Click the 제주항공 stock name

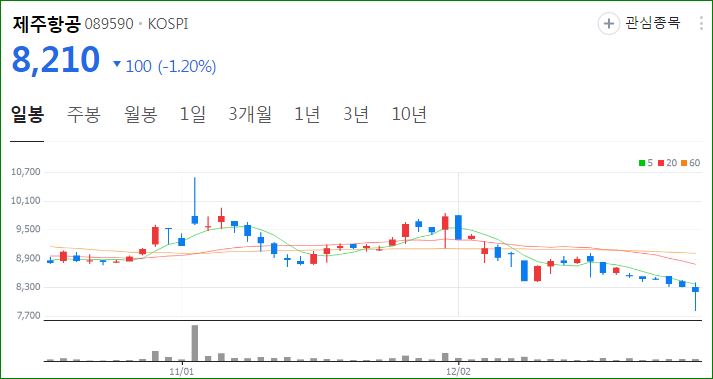click(x=46, y=24)
